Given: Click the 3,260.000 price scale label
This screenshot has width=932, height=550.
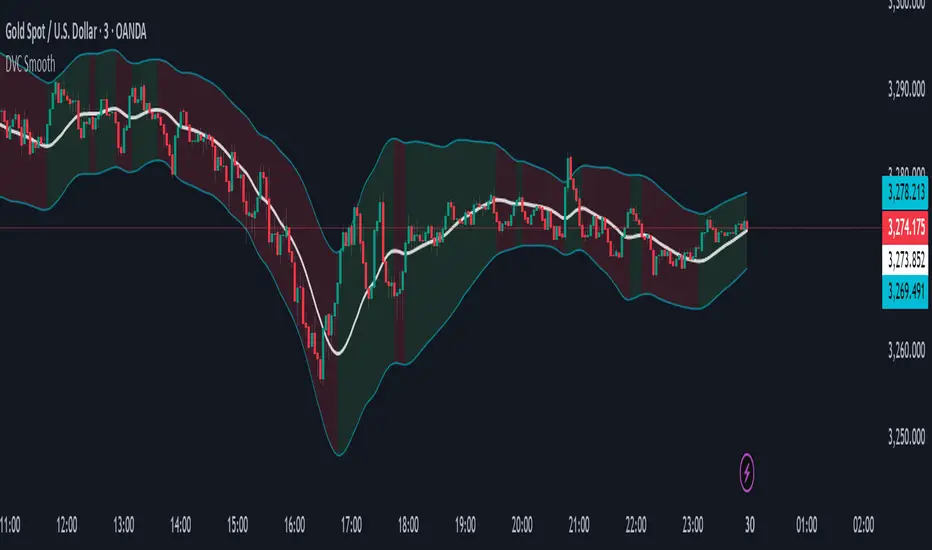Looking at the screenshot, I should point(906,351).
